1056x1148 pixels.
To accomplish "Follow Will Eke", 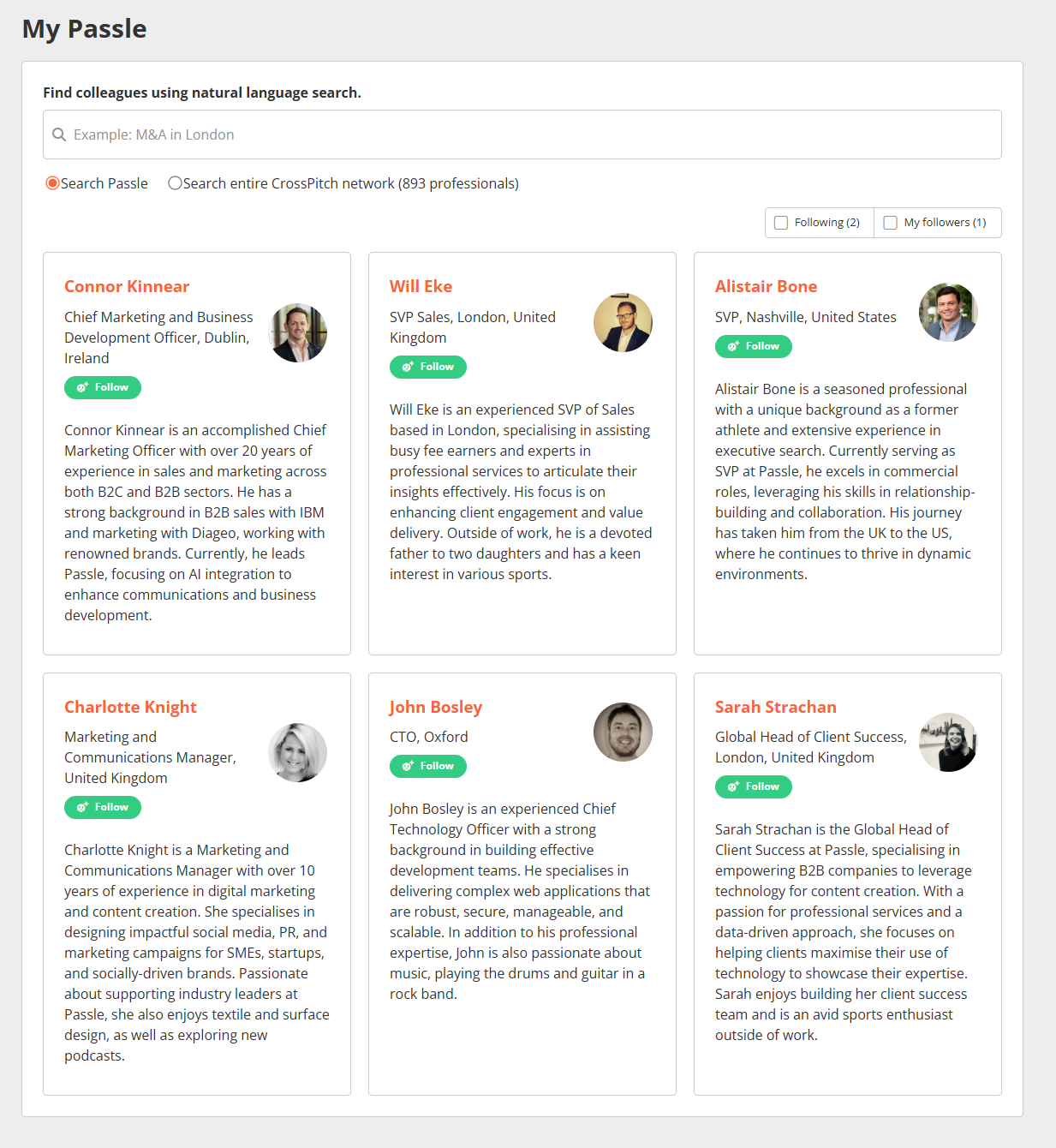I will click(x=428, y=367).
